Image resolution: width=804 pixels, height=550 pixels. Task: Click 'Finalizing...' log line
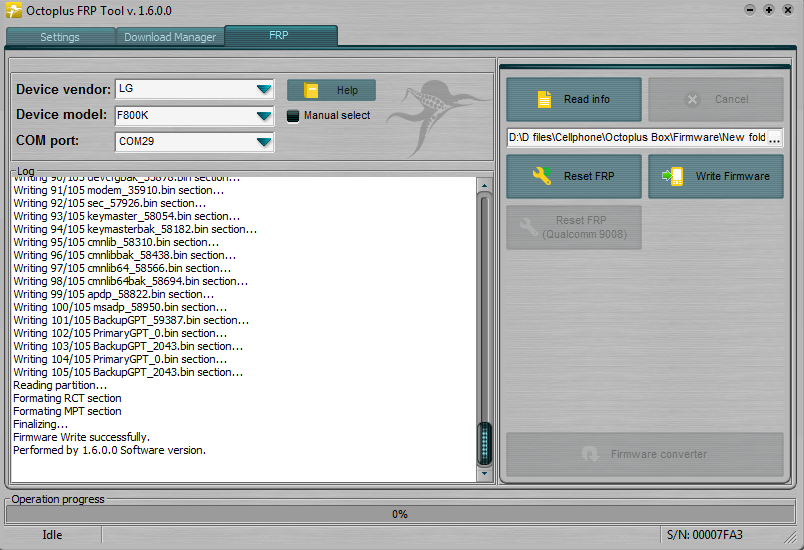(x=41, y=424)
